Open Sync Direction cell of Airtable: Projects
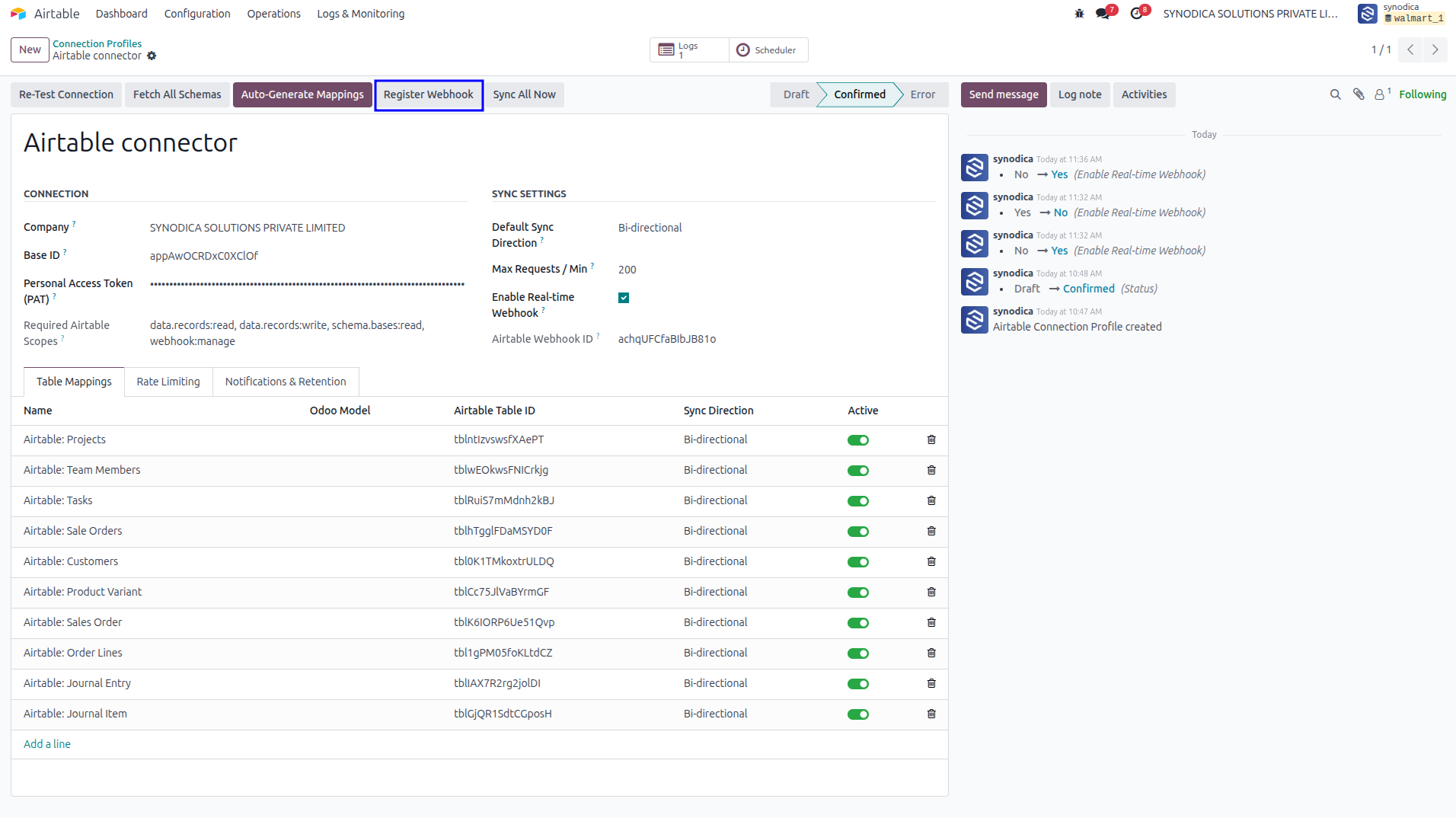Viewport: 1456px width, 818px height. click(715, 439)
